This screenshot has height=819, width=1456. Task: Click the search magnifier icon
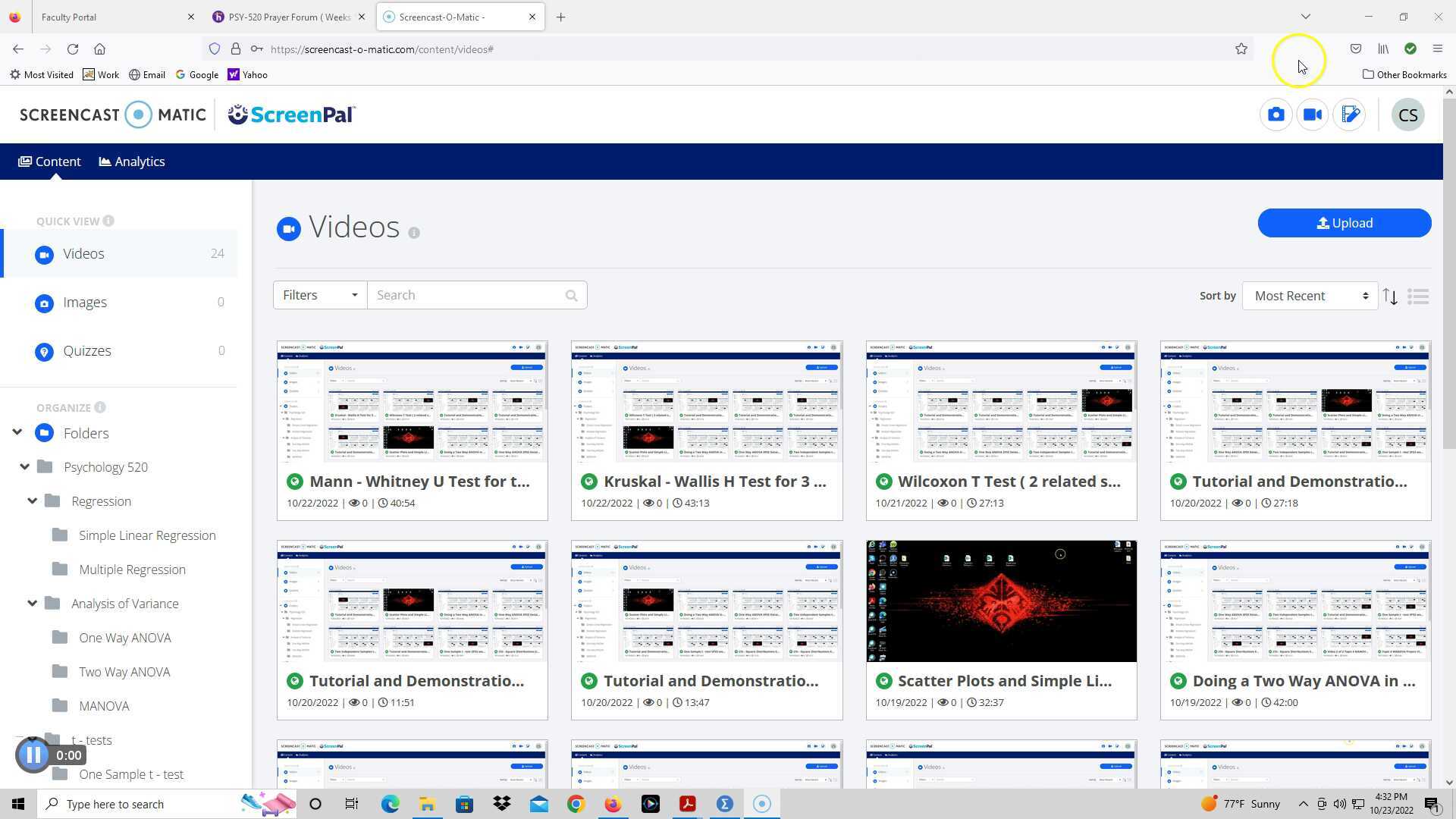point(571,296)
